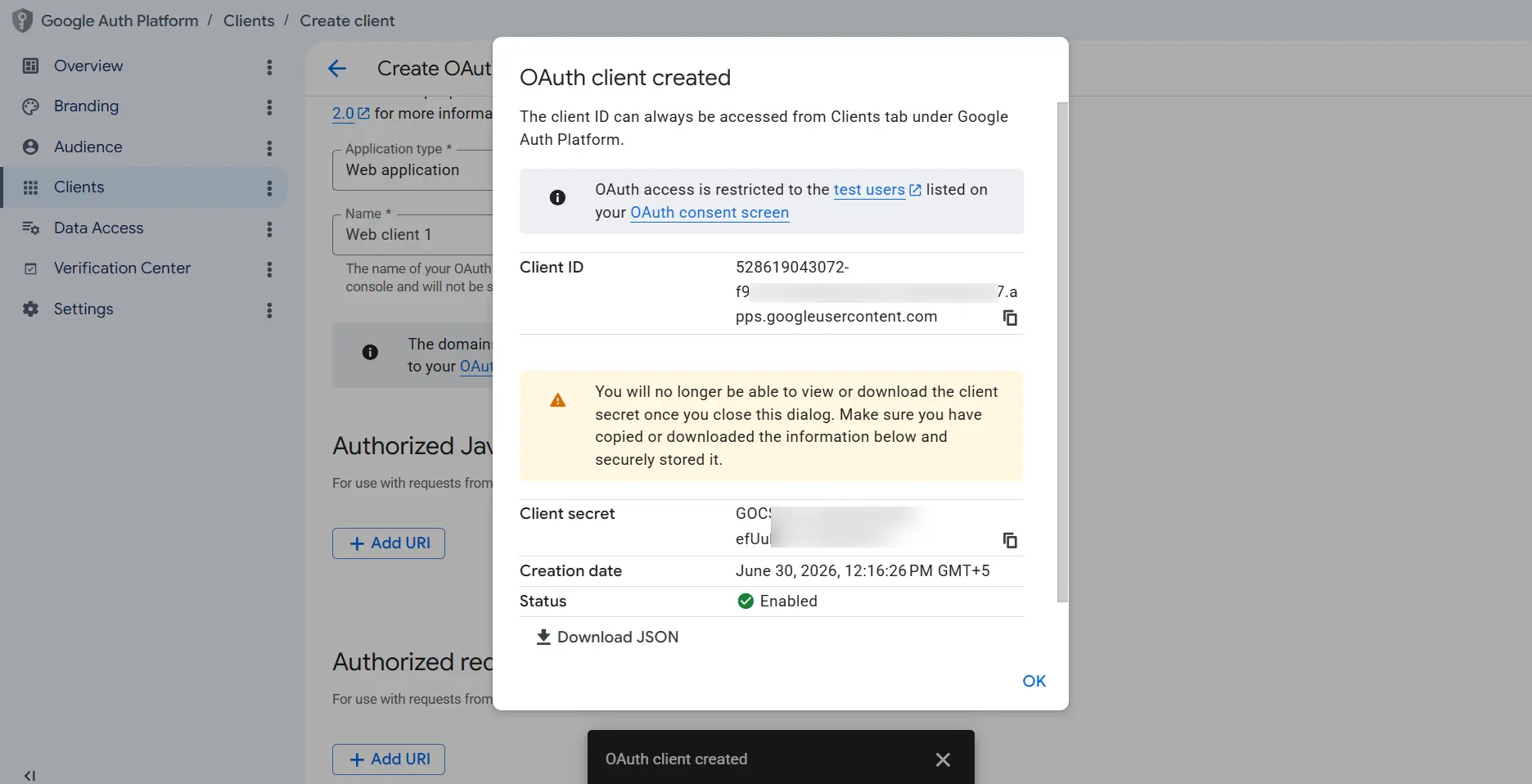Screen dimensions: 1532x784
Task: Open the Overview more-options menu
Action: point(269,67)
